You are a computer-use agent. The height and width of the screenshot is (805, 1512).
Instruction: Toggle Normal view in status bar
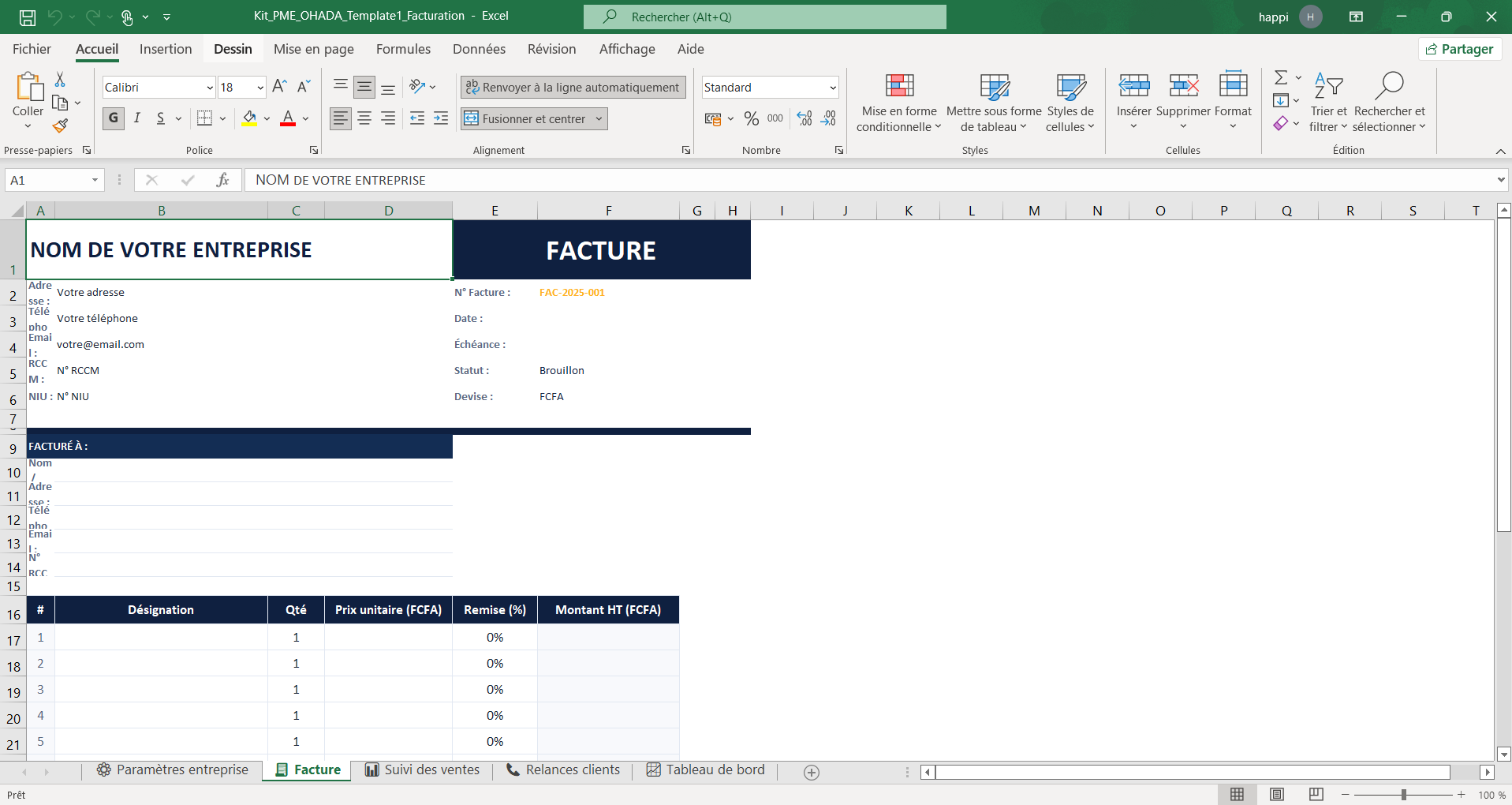1238,795
